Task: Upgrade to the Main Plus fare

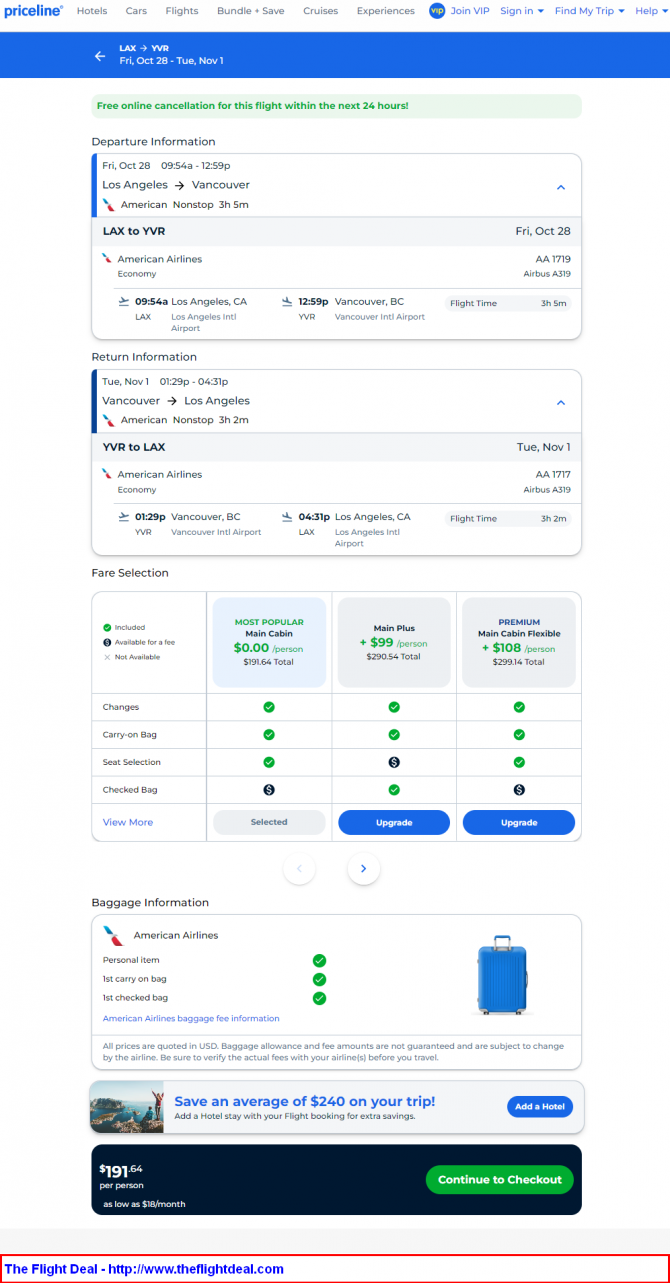Action: click(394, 822)
